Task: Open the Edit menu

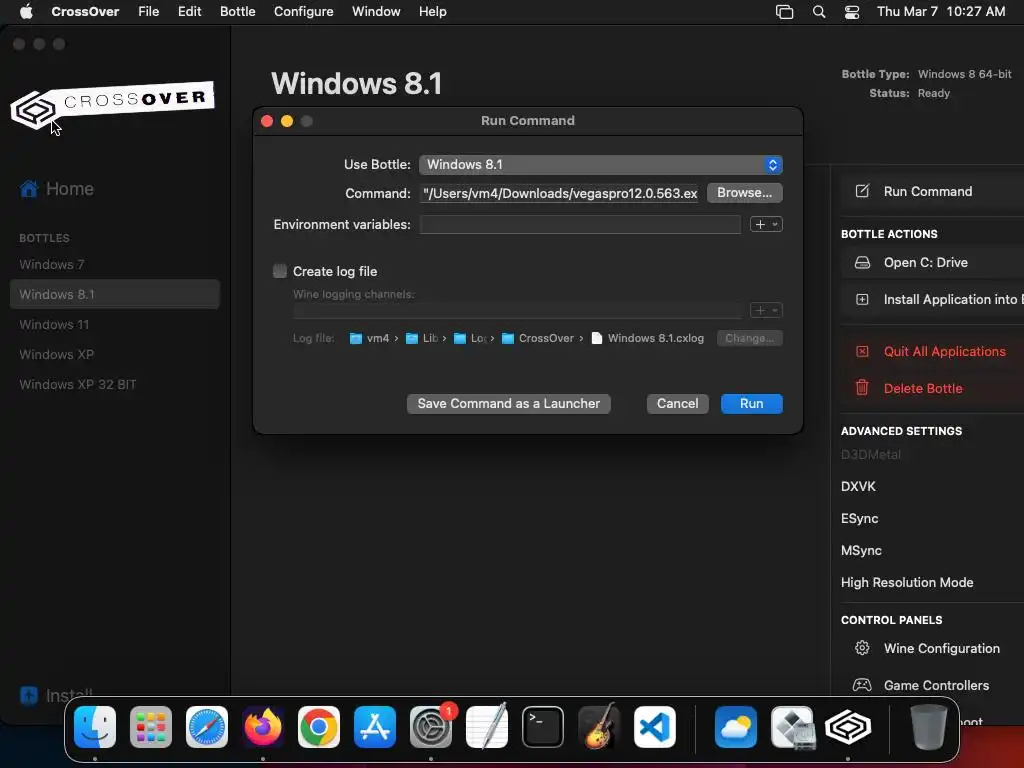Action: tap(189, 11)
